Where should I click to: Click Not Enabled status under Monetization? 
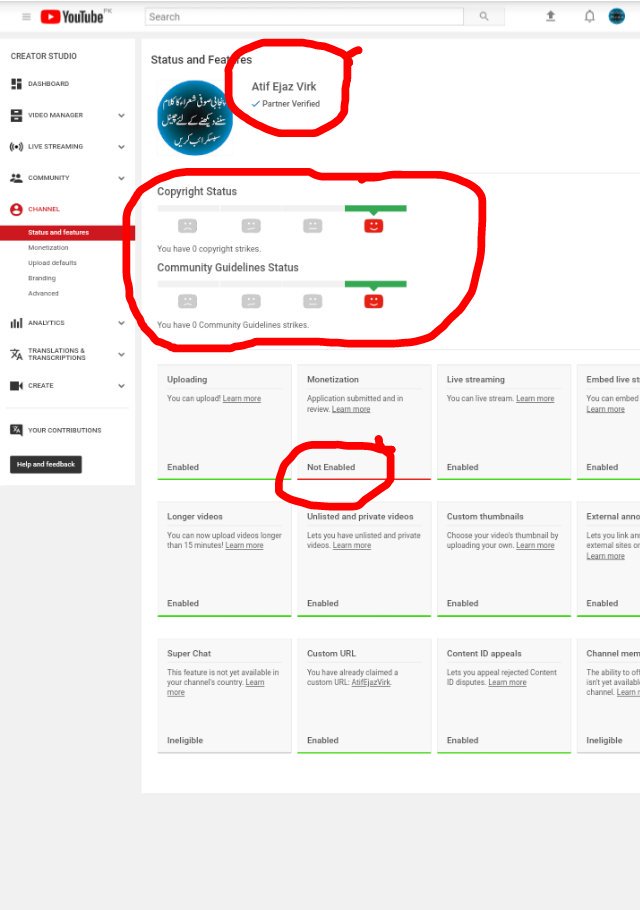pyautogui.click(x=331, y=467)
